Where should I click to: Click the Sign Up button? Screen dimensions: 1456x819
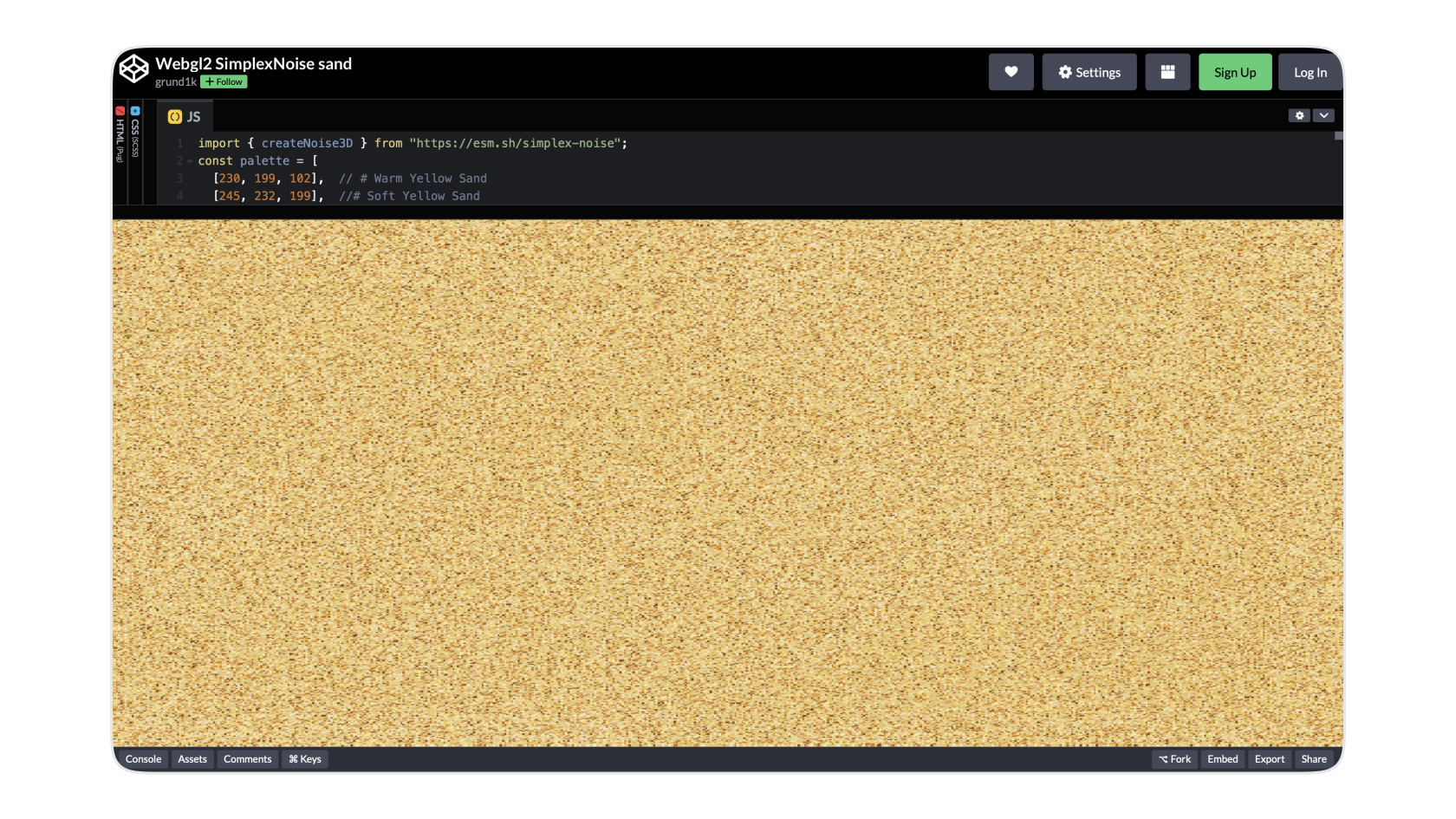click(1235, 72)
